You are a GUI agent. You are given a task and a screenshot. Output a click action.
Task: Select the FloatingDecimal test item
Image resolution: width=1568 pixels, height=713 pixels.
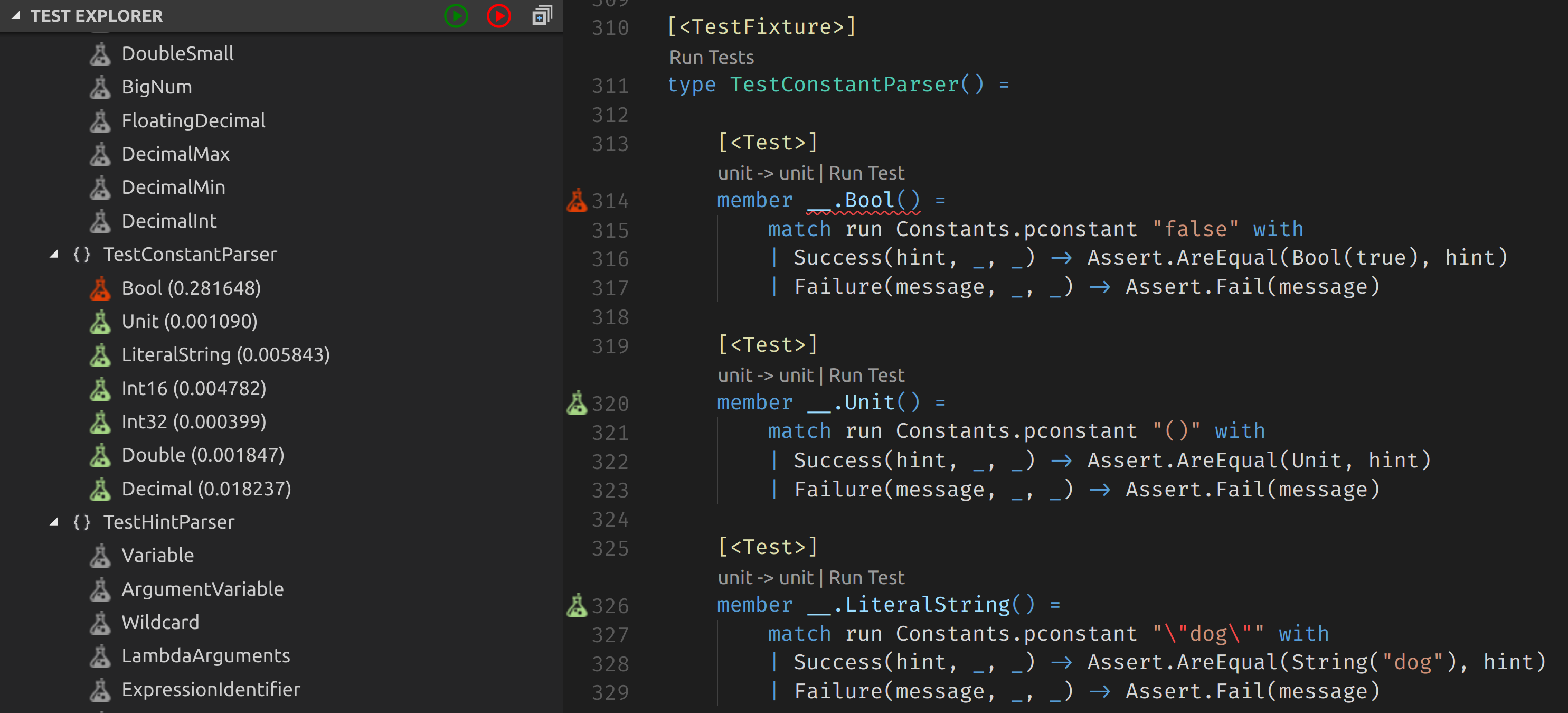point(193,120)
